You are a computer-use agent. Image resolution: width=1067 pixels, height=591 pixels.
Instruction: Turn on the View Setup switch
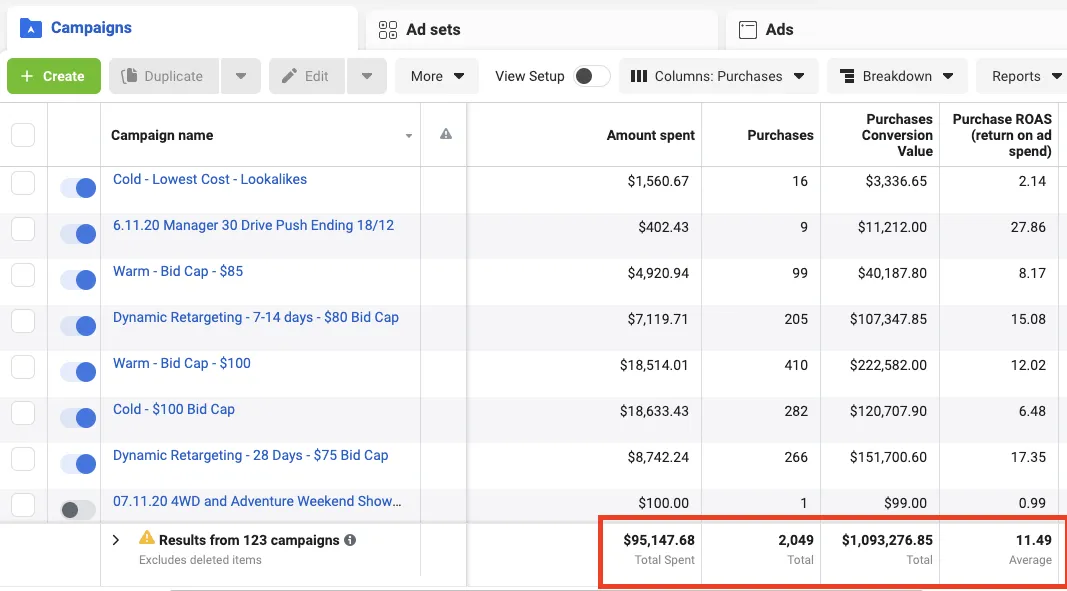tap(591, 76)
